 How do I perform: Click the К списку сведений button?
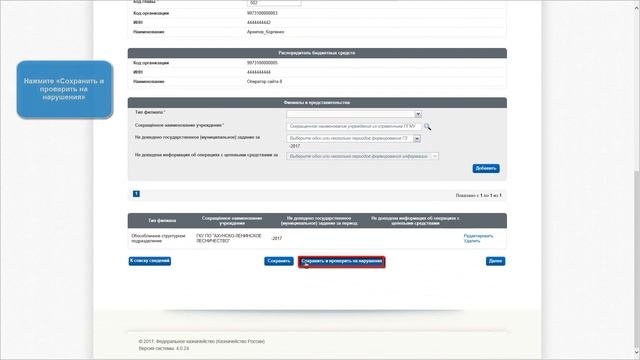coord(149,261)
